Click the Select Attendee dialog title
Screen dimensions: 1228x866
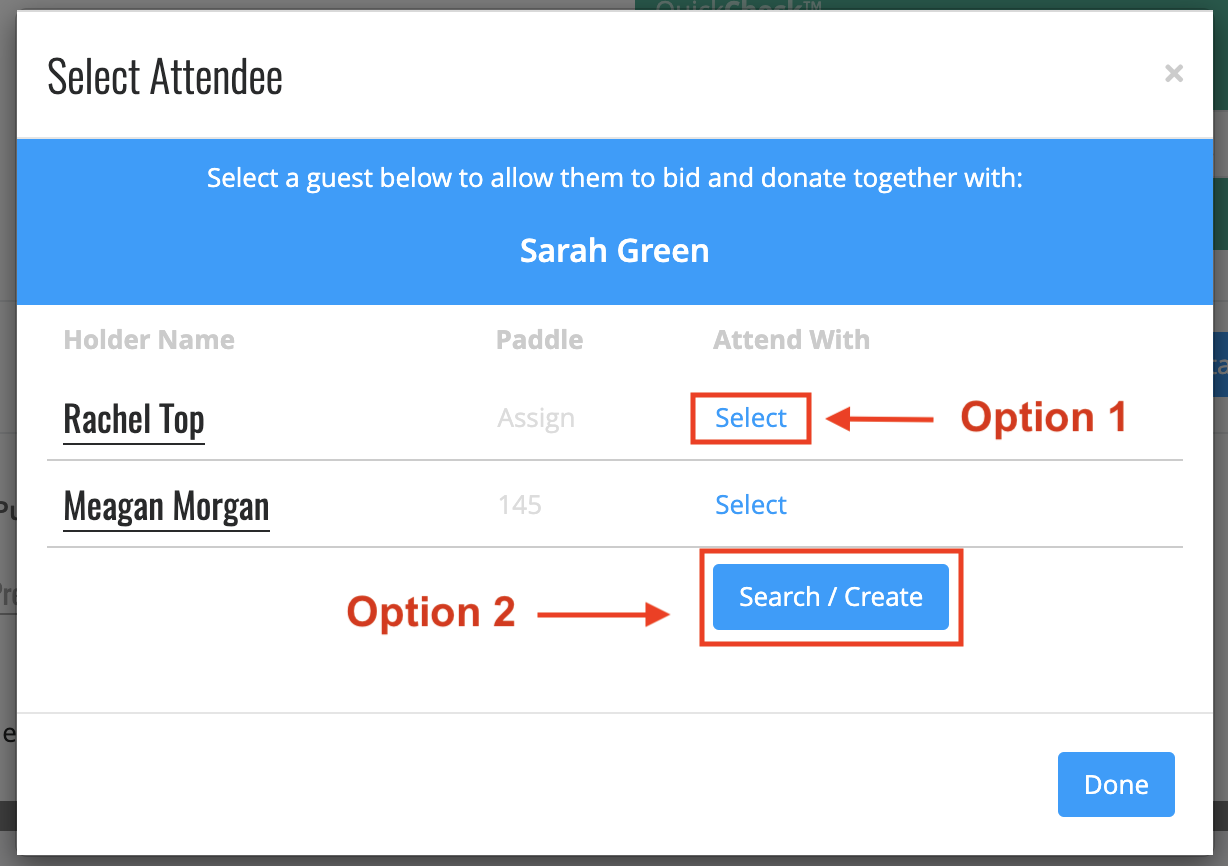coord(165,77)
